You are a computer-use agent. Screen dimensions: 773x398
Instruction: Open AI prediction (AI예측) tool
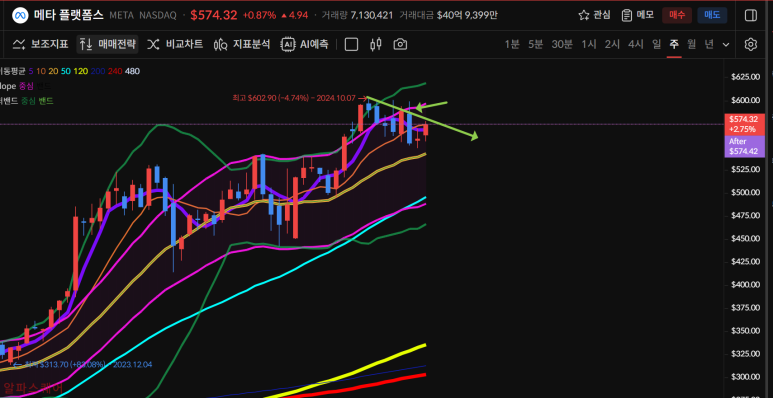305,44
